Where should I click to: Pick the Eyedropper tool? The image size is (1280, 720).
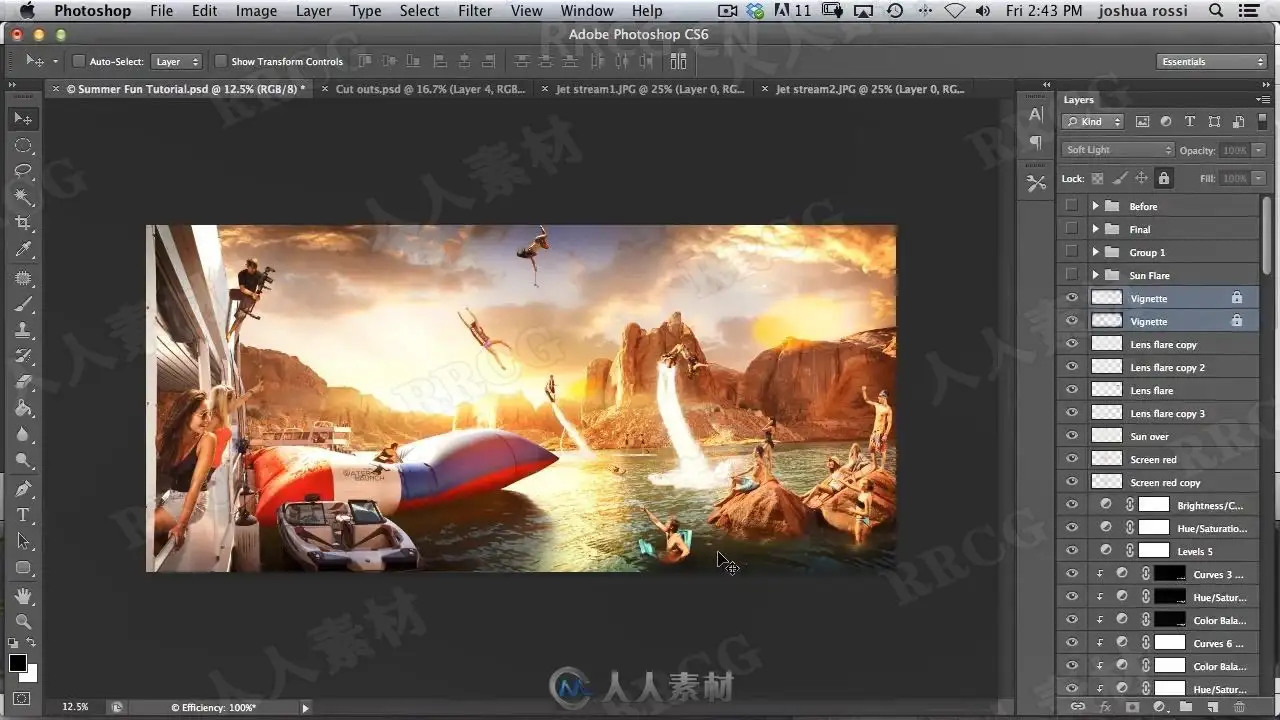point(23,249)
